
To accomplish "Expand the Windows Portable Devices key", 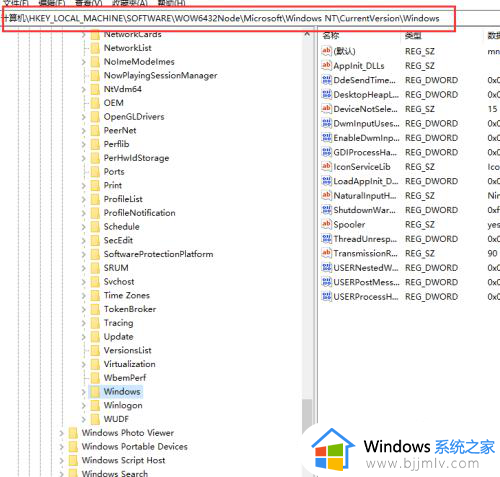I will tap(61, 446).
